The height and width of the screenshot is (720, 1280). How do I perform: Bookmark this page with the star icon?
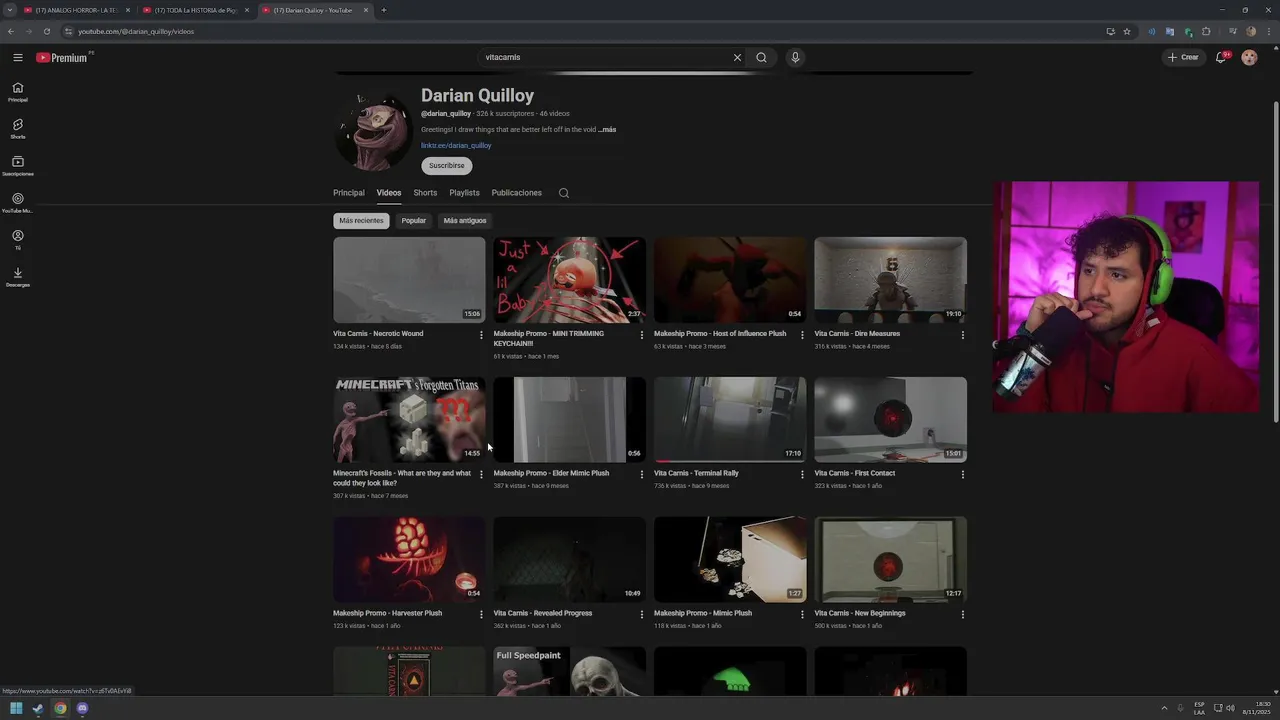click(1127, 31)
